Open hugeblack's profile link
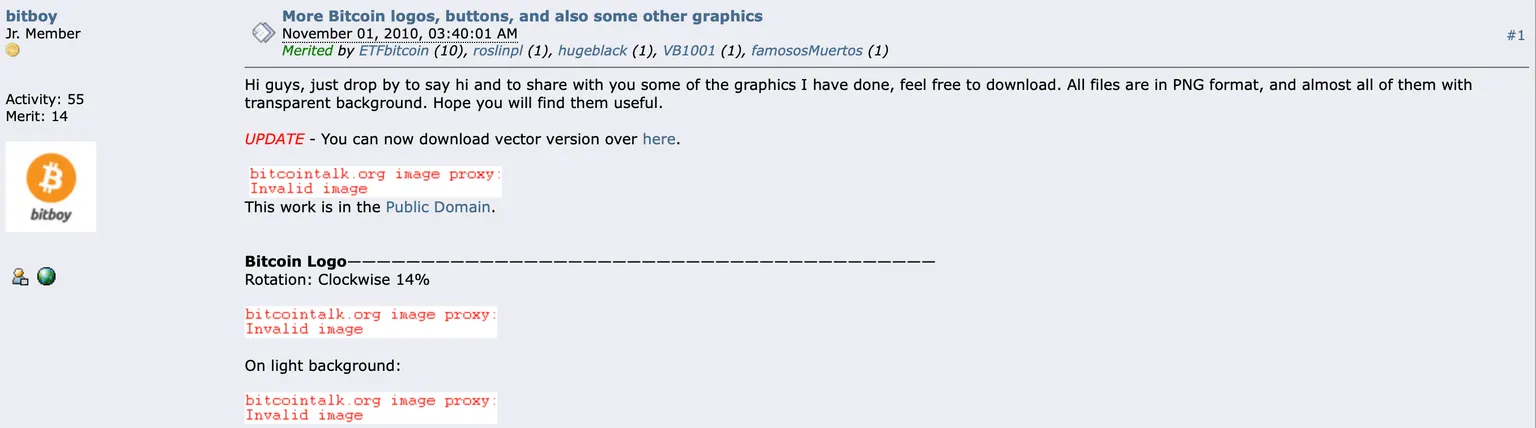 tap(592, 50)
